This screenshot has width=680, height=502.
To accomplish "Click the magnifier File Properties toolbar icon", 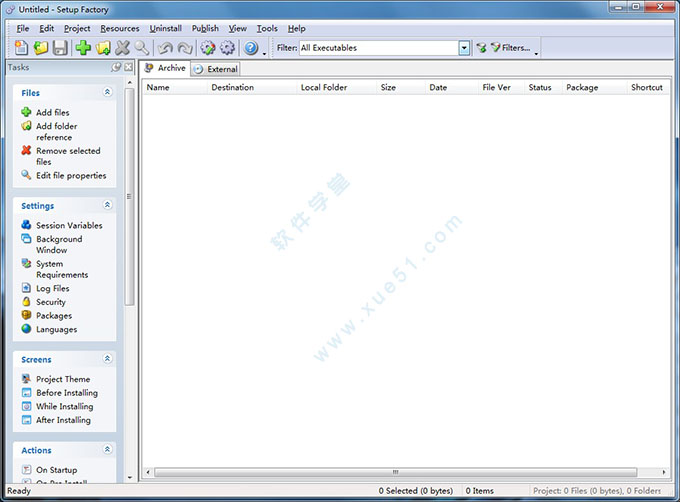I will [142, 48].
